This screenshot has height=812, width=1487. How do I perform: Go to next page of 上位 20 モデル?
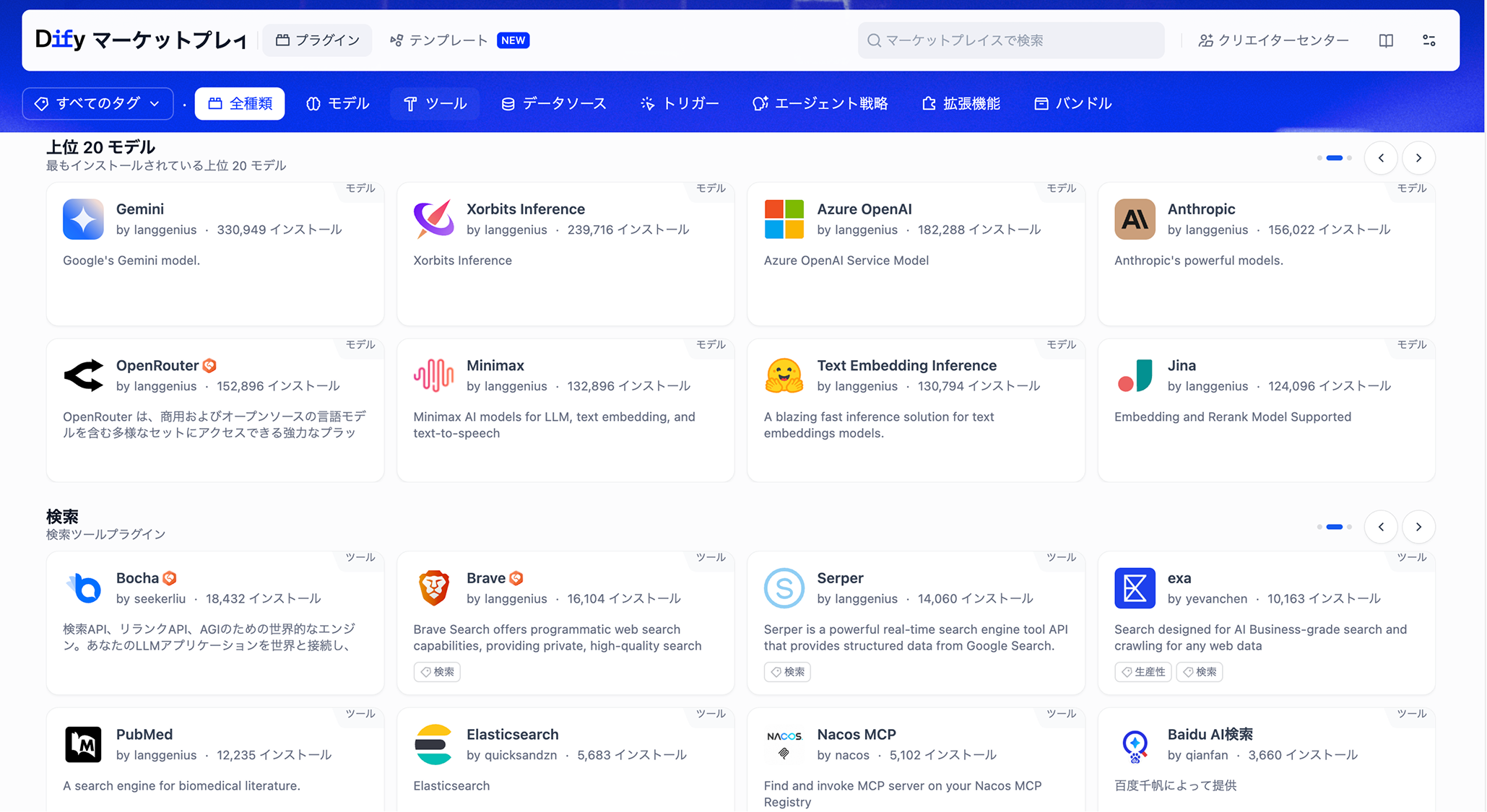1418,158
